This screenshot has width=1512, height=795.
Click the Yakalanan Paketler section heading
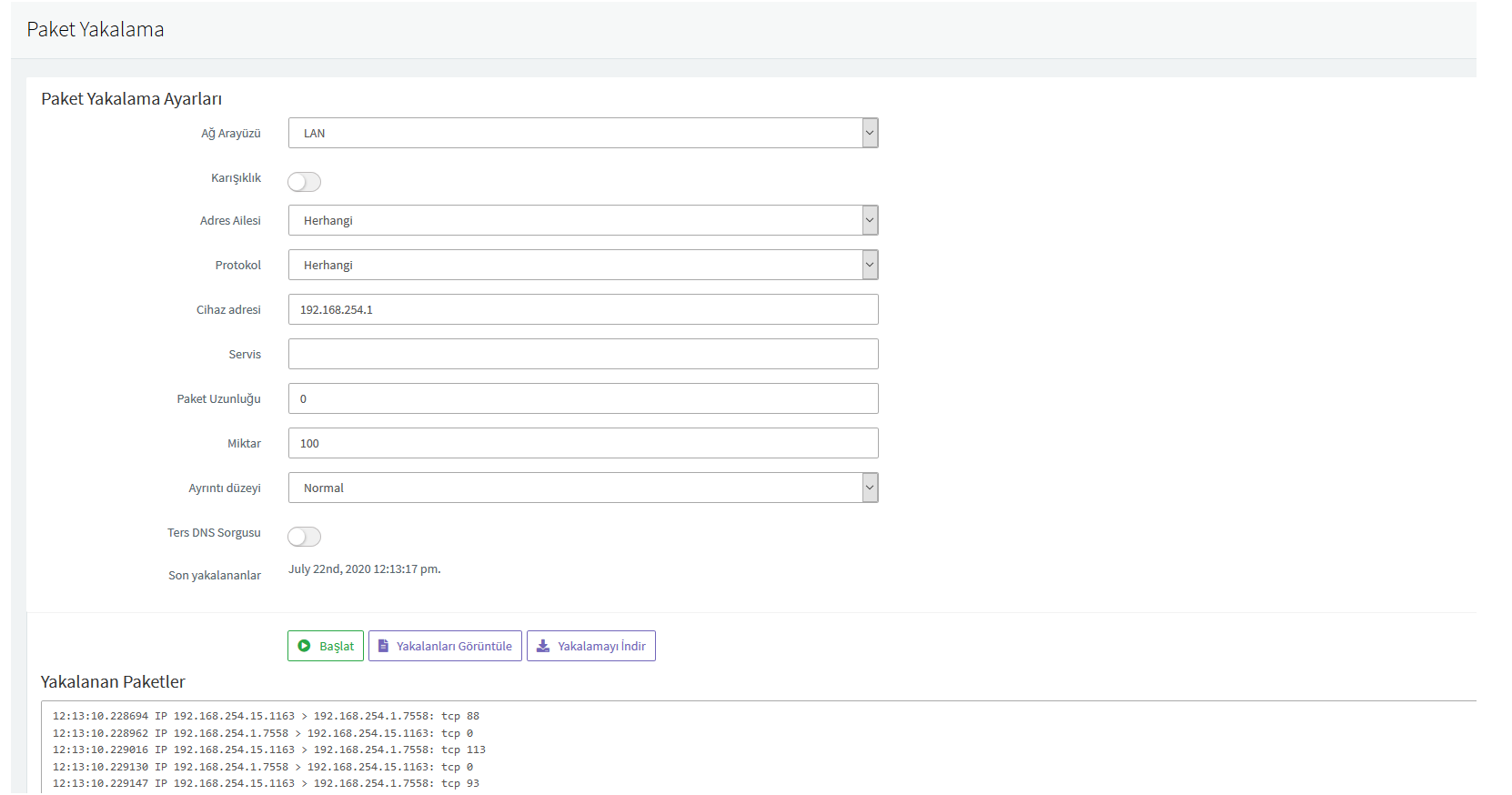tap(113, 682)
